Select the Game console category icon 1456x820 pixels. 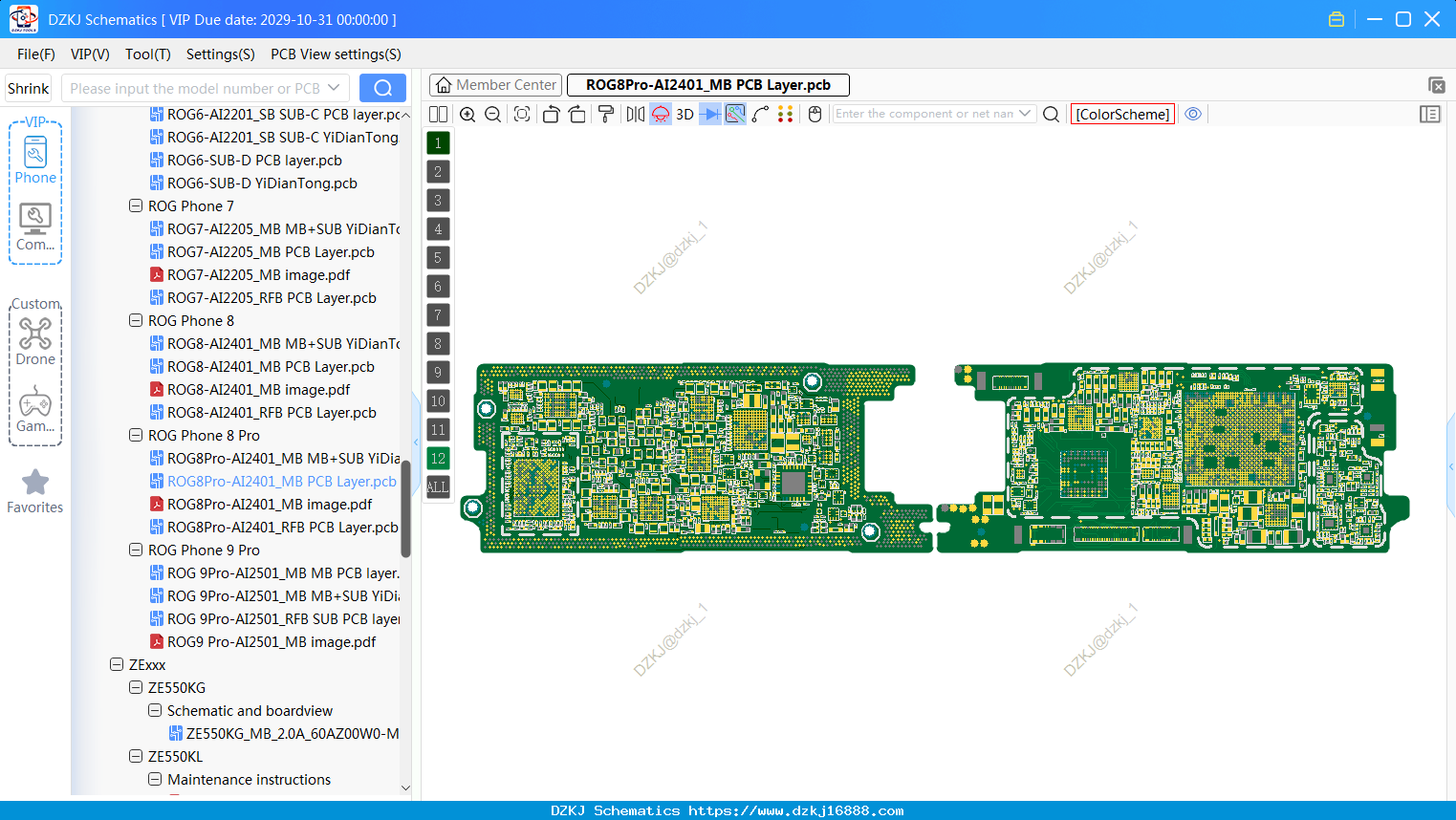[x=35, y=409]
